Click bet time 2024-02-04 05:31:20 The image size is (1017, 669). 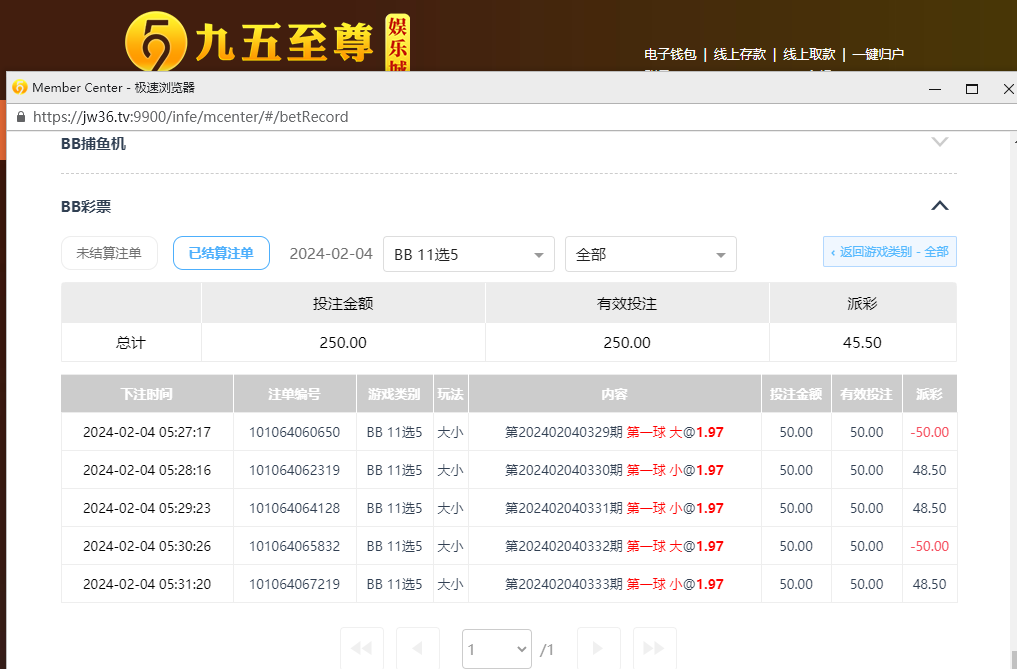(147, 584)
